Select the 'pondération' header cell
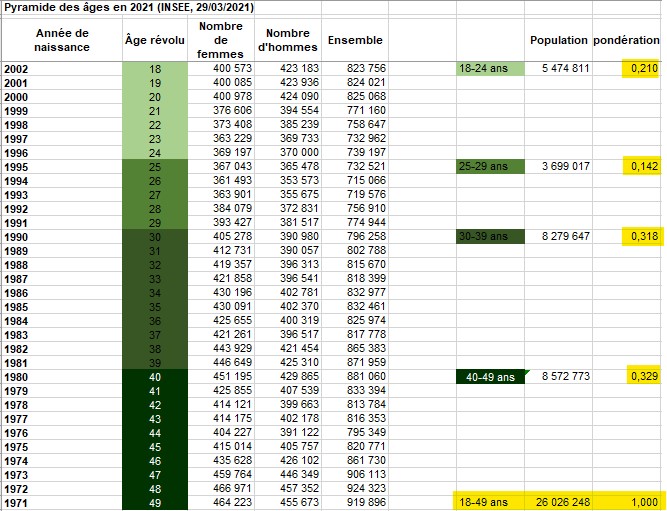The width and height of the screenshot is (667, 511). coord(626,40)
